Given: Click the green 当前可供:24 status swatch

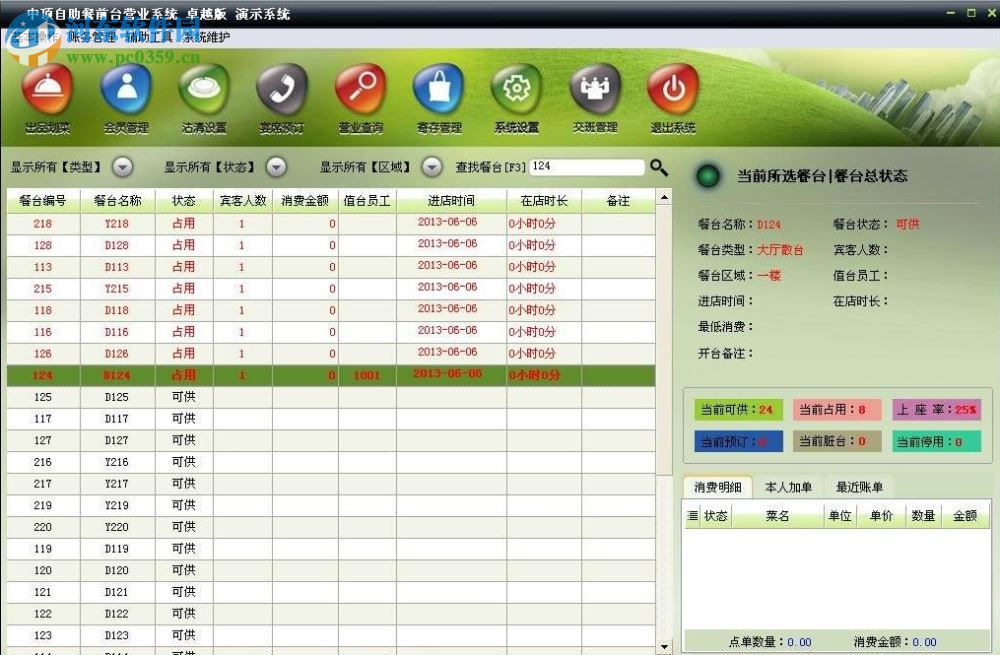Looking at the screenshot, I should [736, 410].
